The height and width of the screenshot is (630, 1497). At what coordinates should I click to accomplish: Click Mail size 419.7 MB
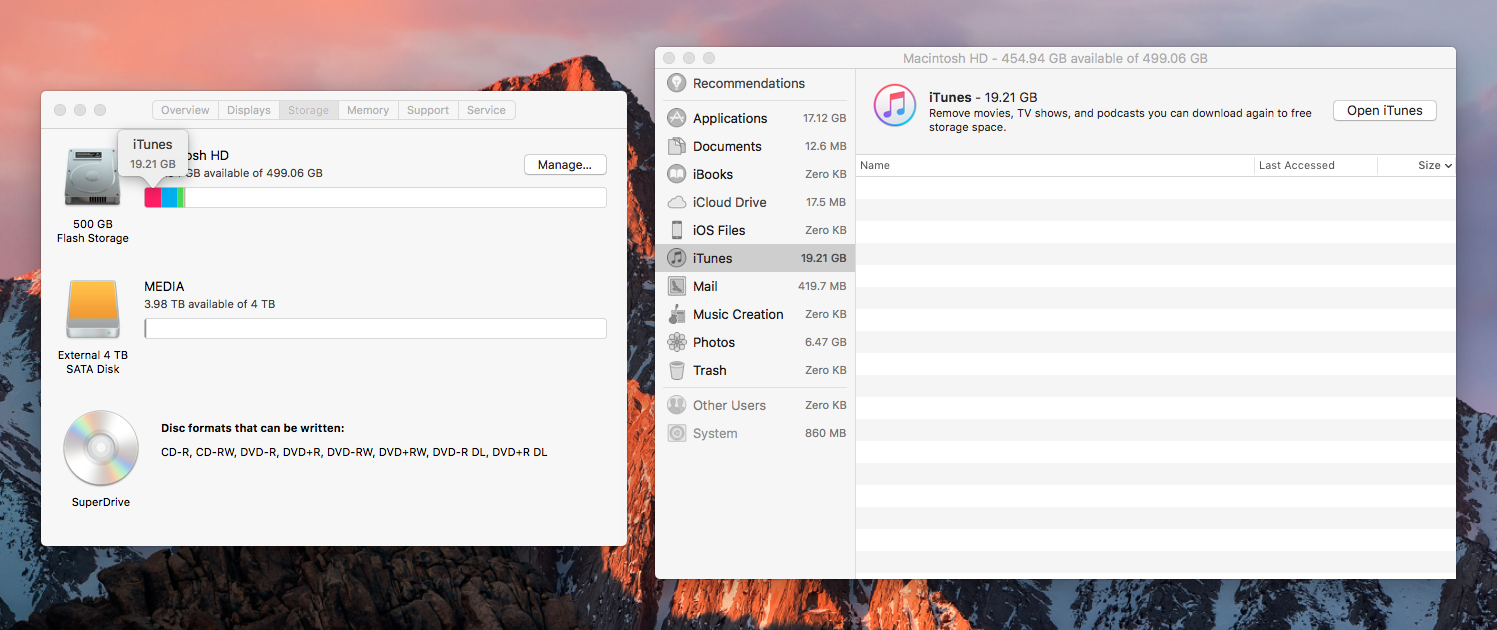coord(822,286)
